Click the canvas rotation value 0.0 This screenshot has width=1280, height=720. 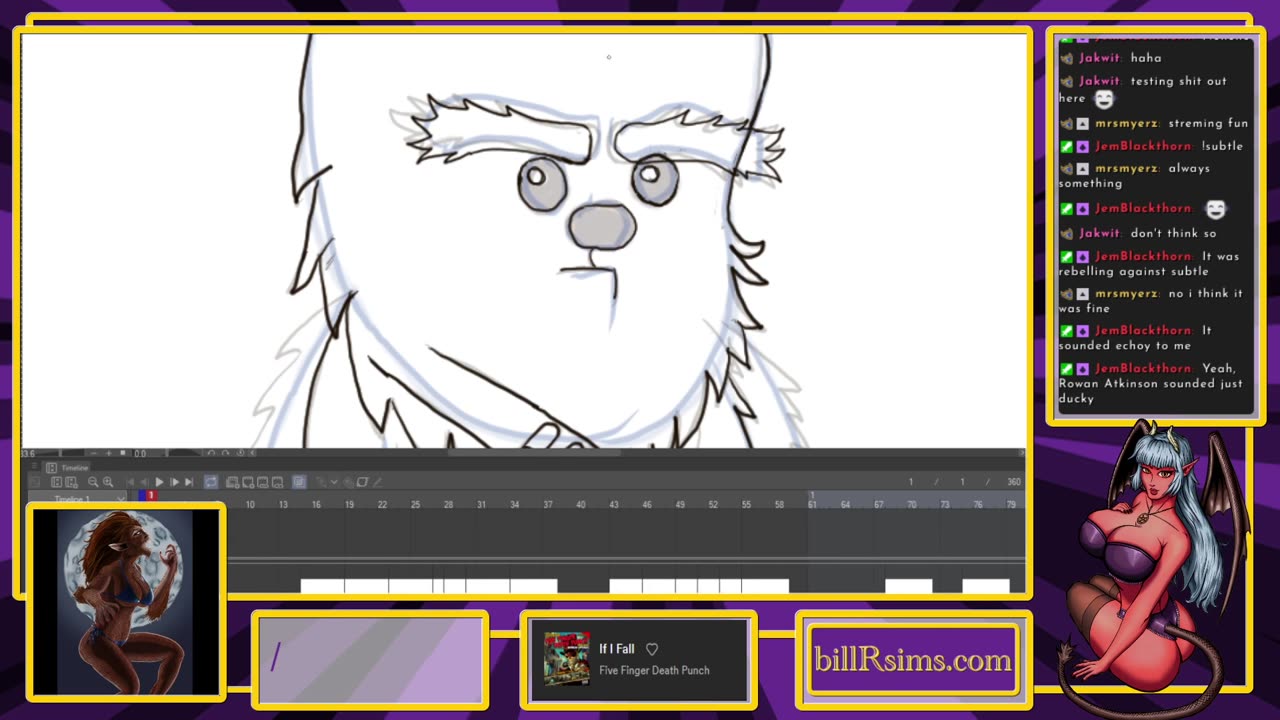pyautogui.click(x=140, y=453)
